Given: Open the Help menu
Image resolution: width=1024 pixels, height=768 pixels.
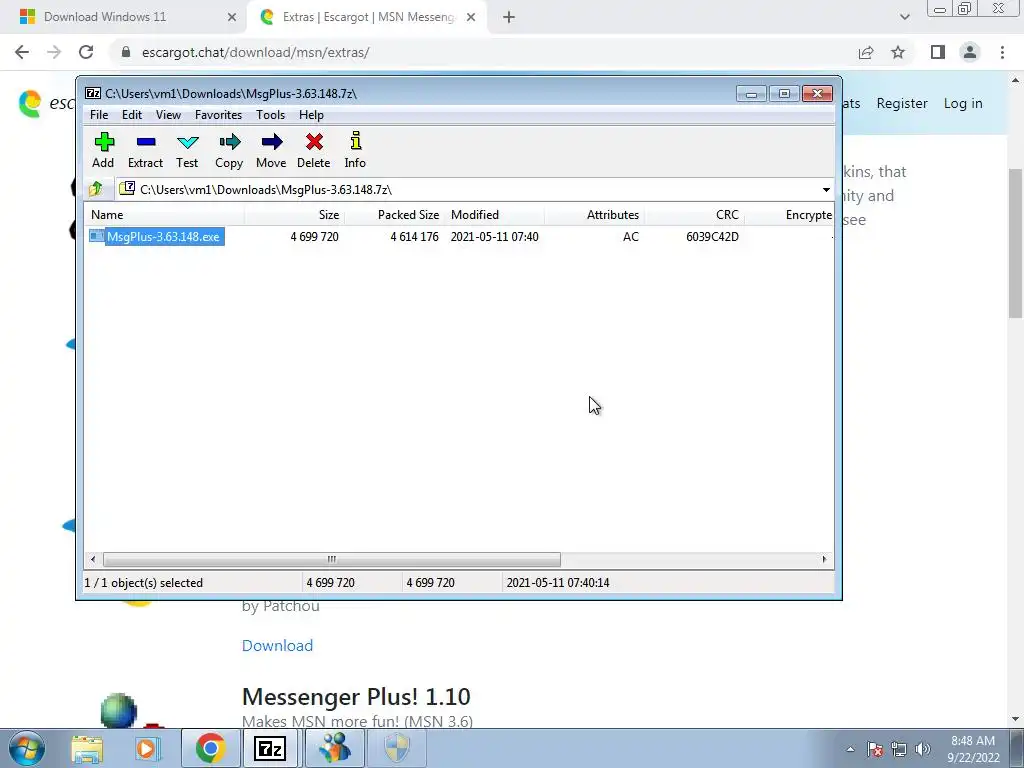Looking at the screenshot, I should point(312,115).
